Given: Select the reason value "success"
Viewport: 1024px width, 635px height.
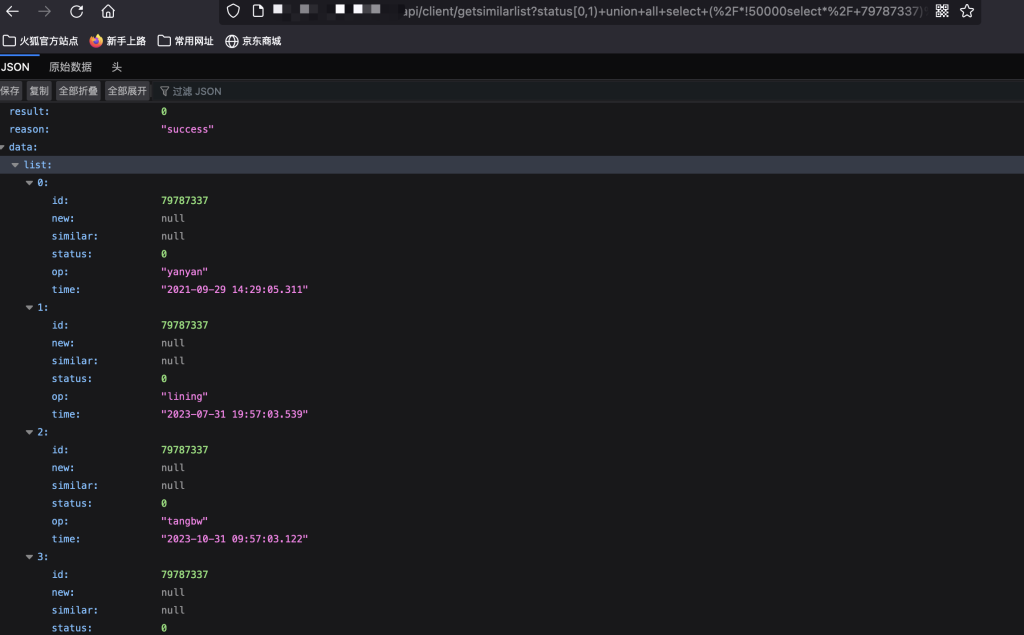Looking at the screenshot, I should click(187, 129).
